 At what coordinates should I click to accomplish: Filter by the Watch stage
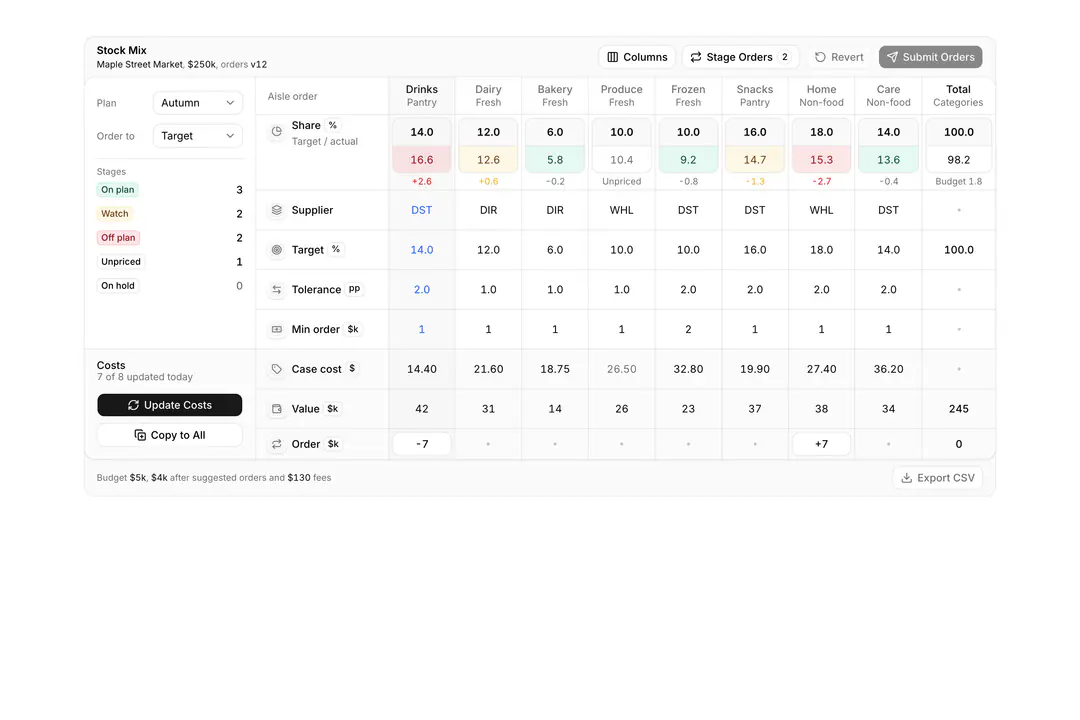(x=114, y=214)
